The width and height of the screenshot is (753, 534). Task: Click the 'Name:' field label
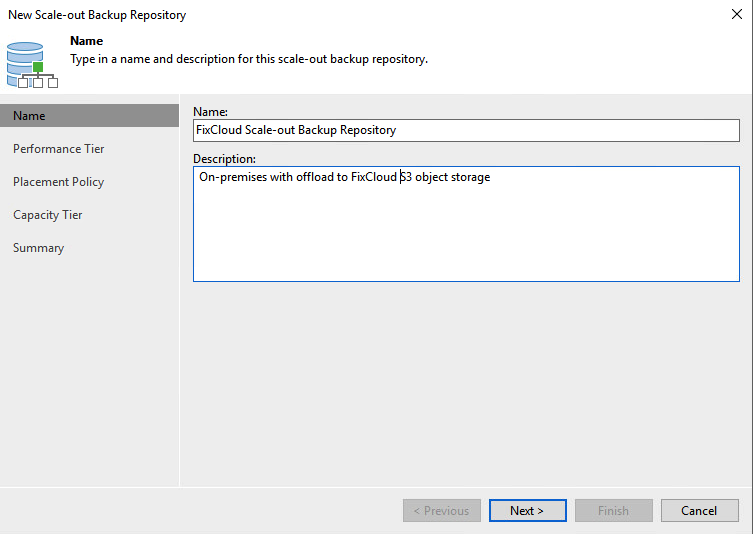pos(210,111)
